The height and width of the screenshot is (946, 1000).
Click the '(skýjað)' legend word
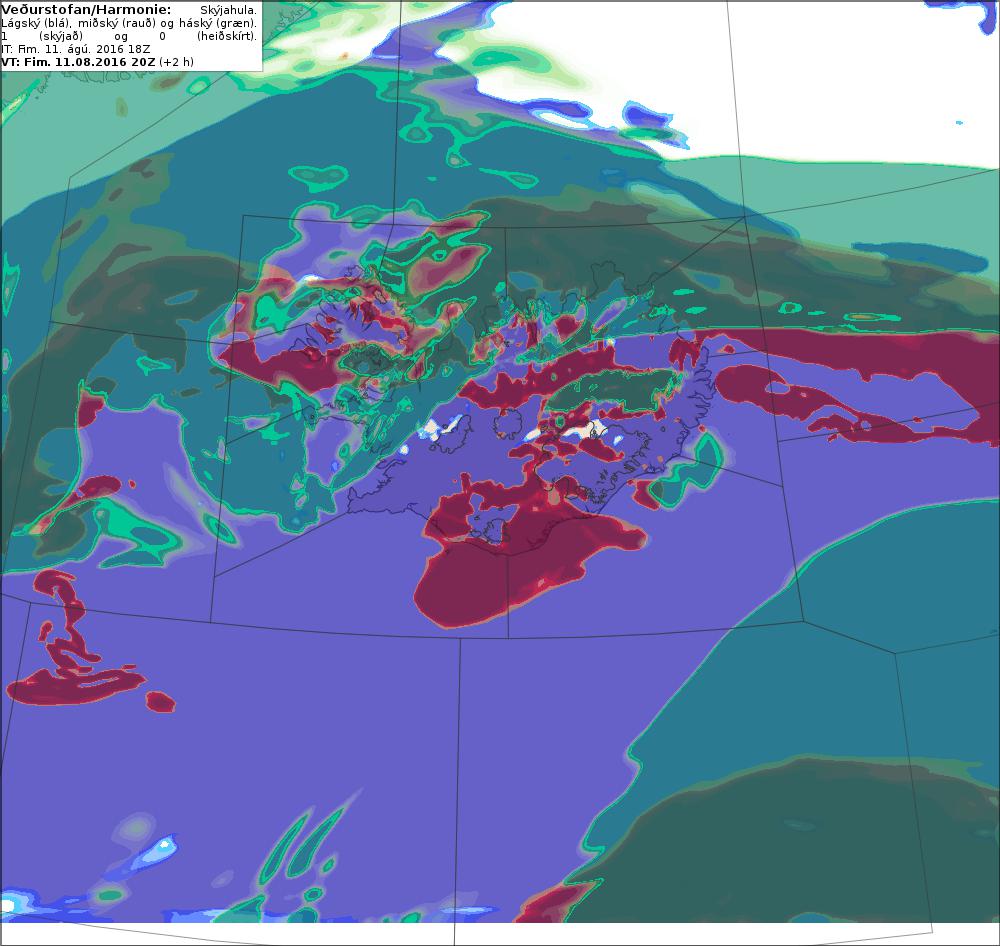[x=61, y=36]
